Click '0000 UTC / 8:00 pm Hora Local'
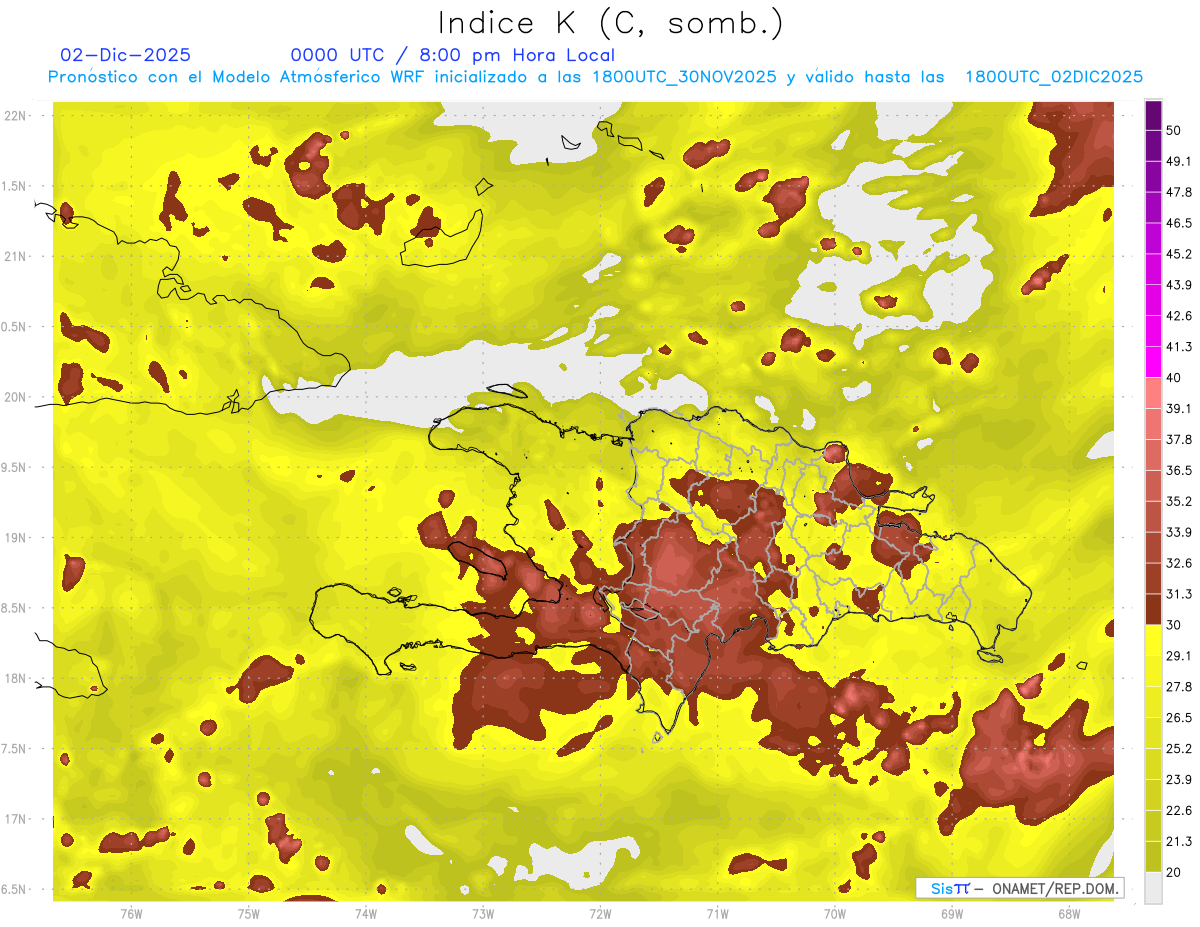The width and height of the screenshot is (1200, 927). (x=452, y=55)
